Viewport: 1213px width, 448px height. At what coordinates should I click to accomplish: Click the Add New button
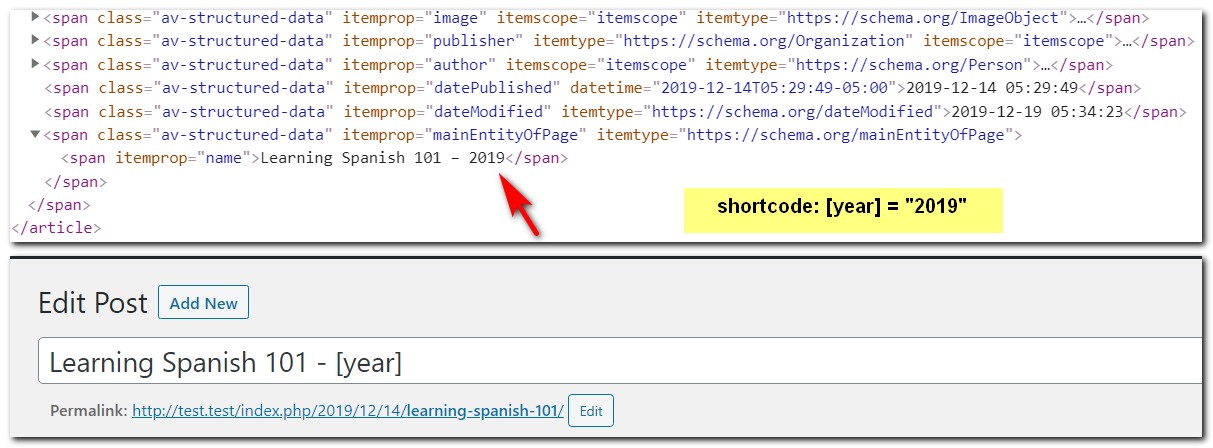203,303
